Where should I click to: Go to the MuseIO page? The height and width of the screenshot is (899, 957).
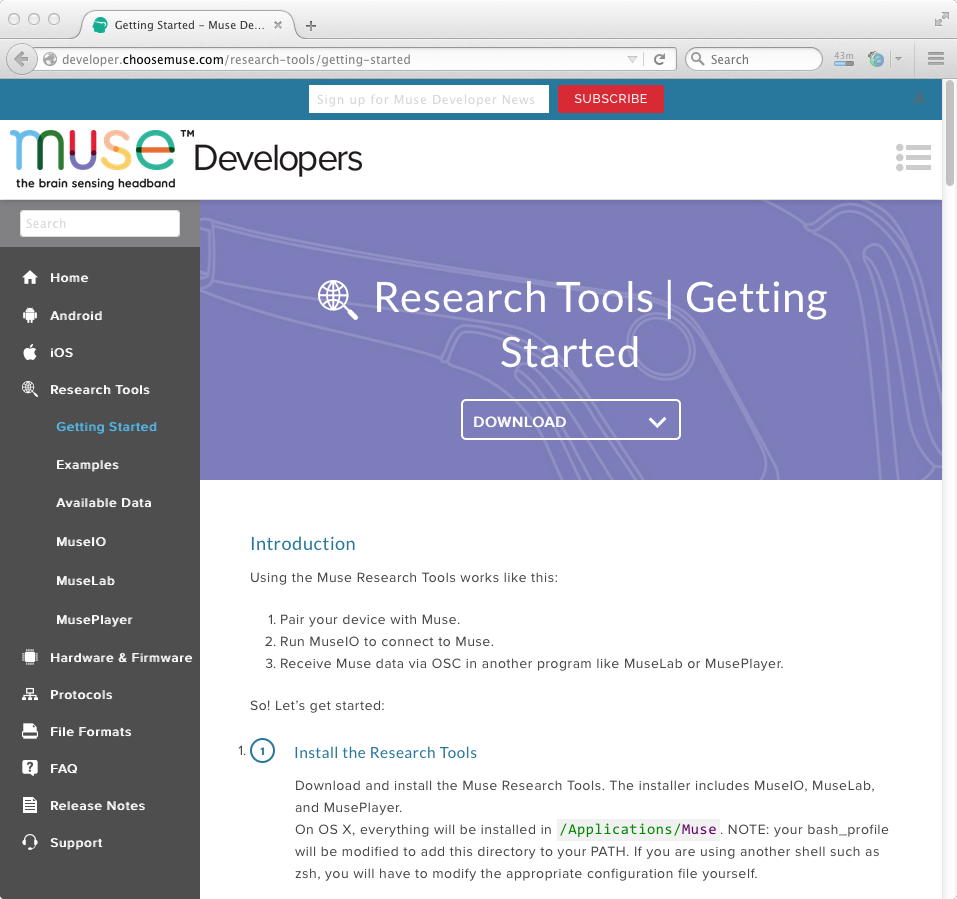(81, 541)
